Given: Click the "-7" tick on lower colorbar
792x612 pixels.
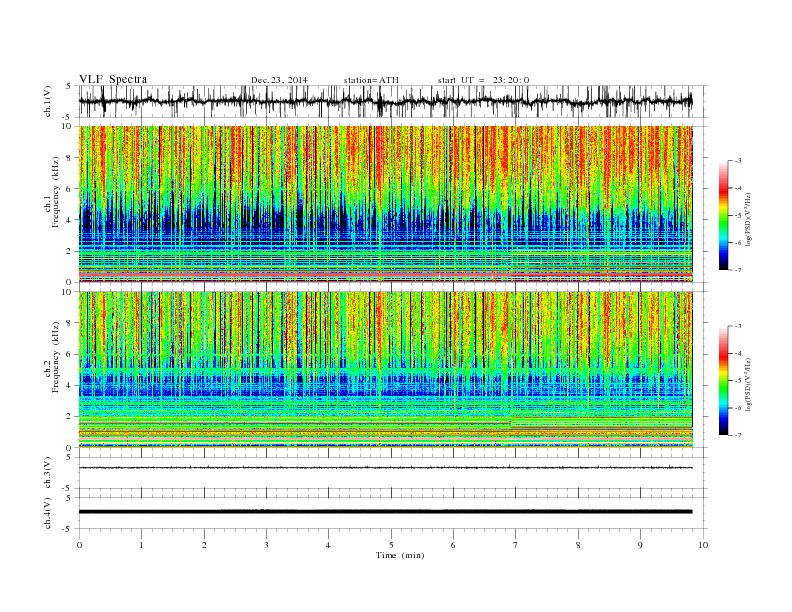Looking at the screenshot, I should point(738,435).
